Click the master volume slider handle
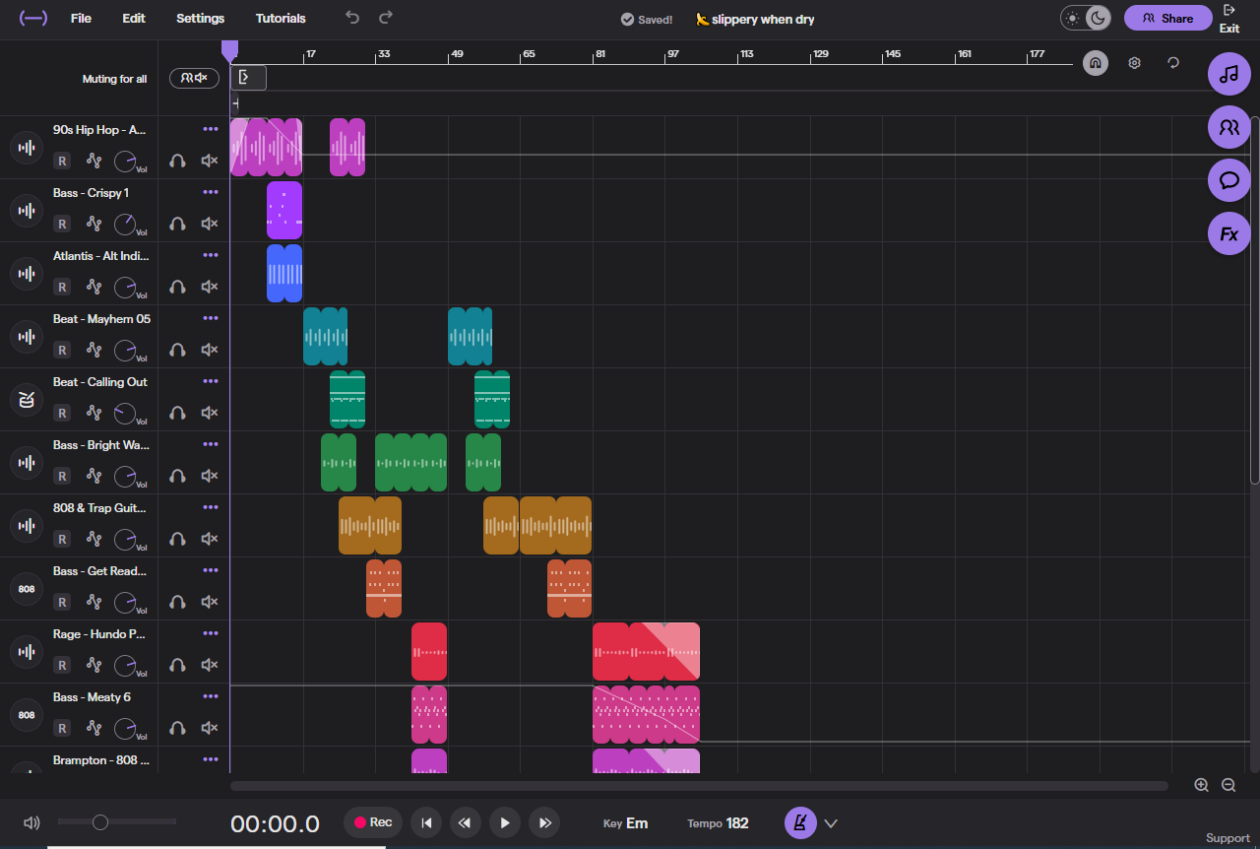 point(100,822)
